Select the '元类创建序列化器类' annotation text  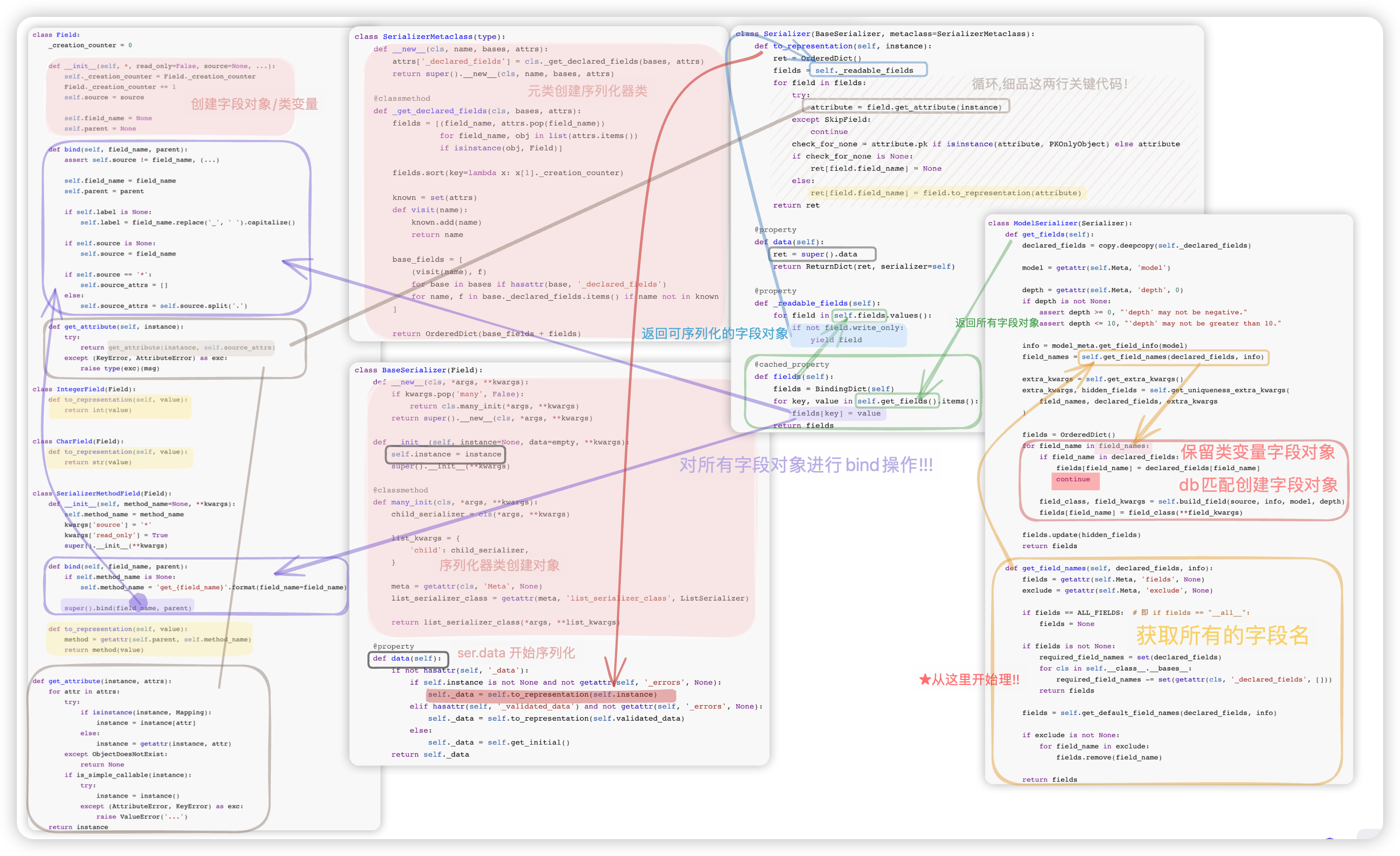click(587, 91)
